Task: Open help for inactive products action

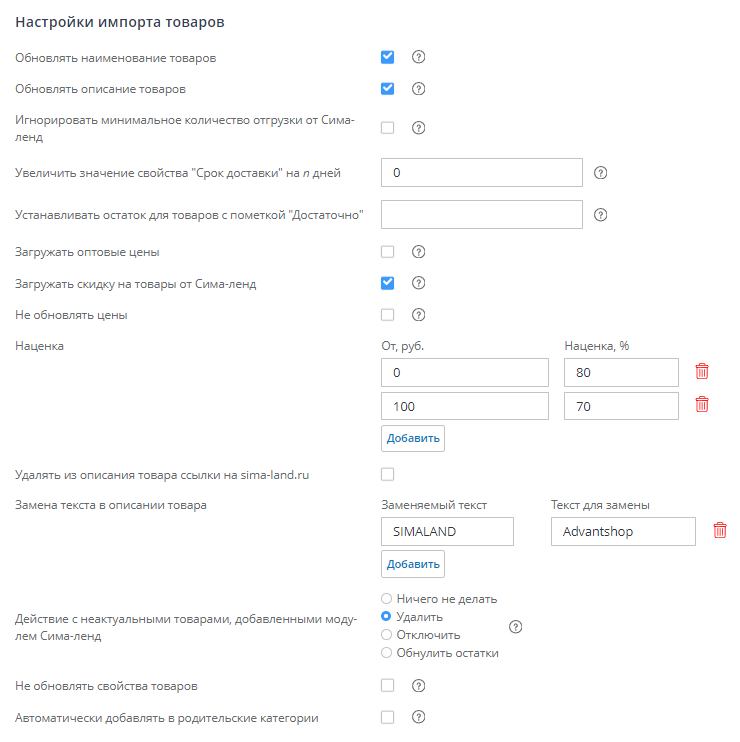Action: pyautogui.click(x=516, y=627)
